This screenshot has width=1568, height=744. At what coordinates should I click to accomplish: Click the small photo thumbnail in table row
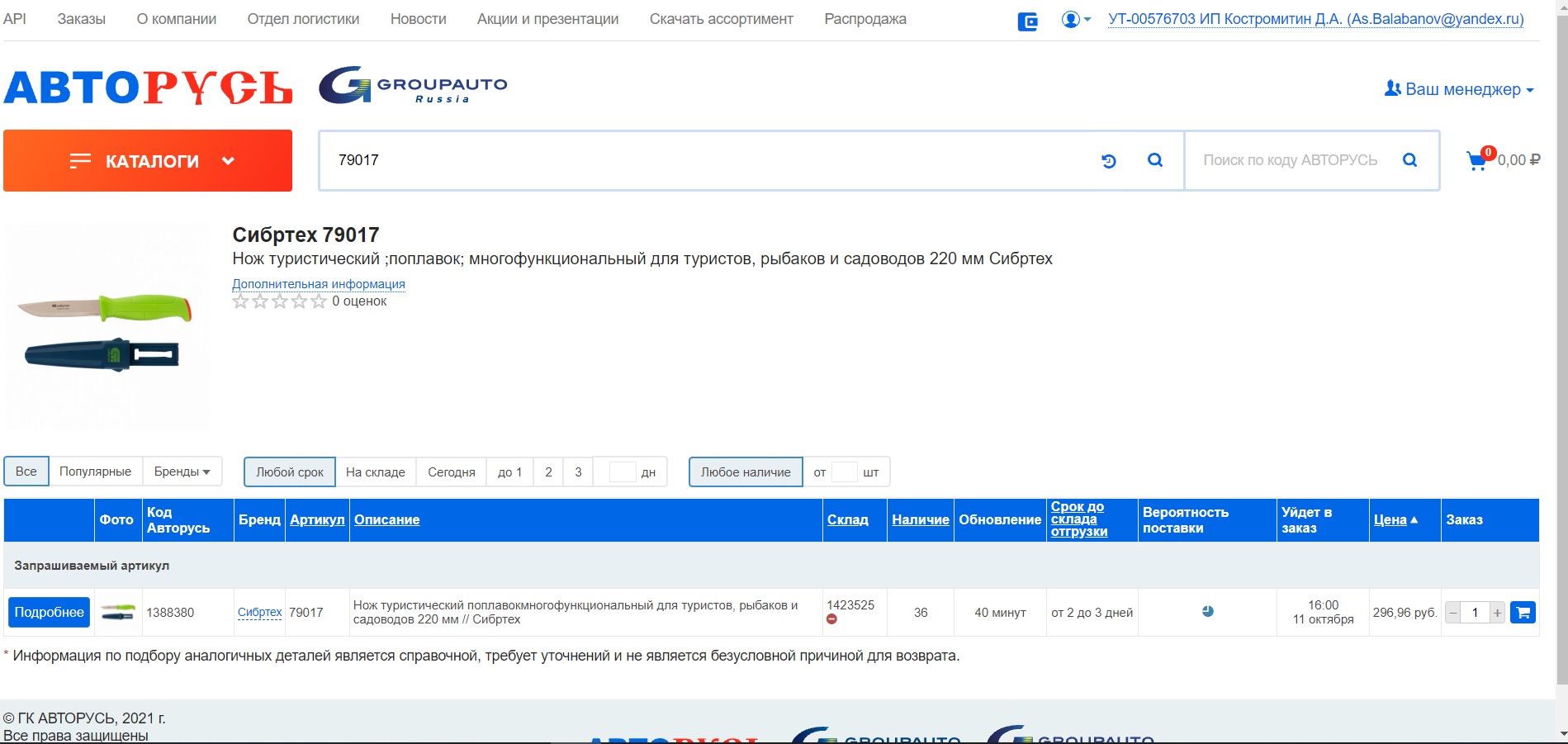pyautogui.click(x=118, y=613)
